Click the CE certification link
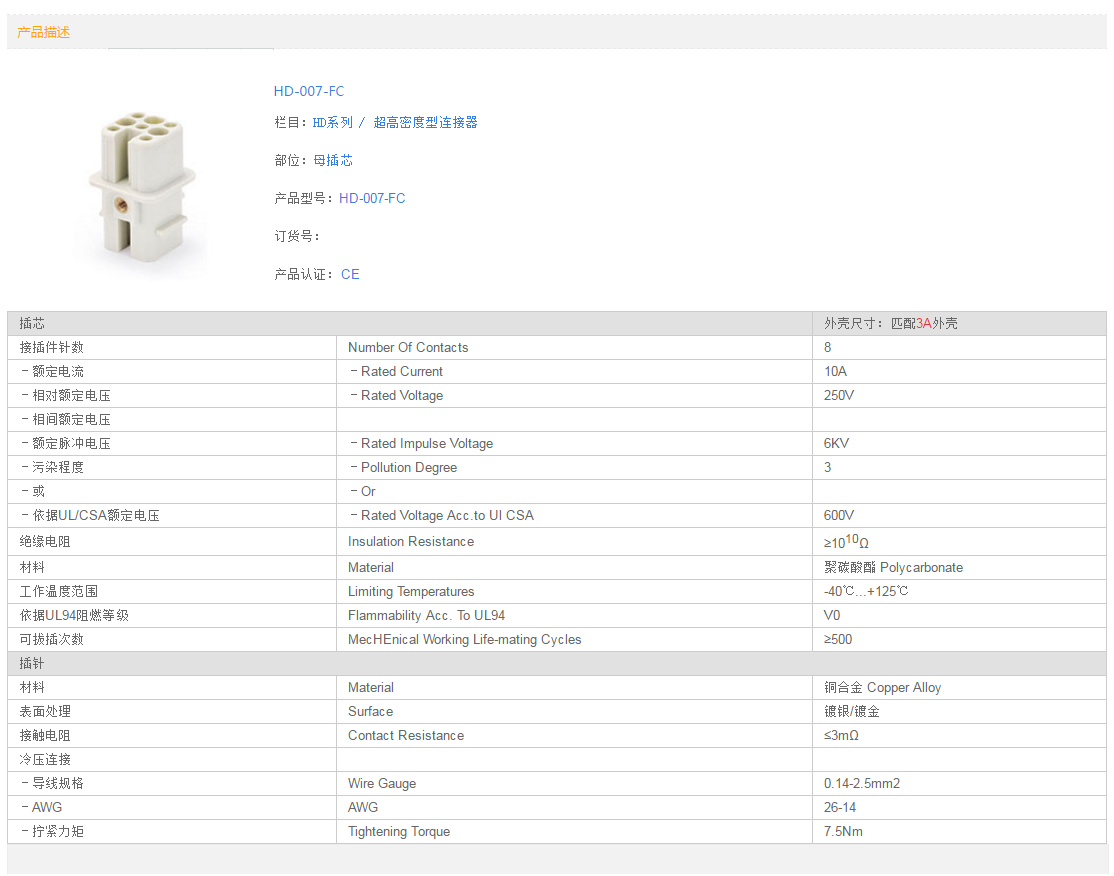This screenshot has height=876, width=1114. (350, 274)
